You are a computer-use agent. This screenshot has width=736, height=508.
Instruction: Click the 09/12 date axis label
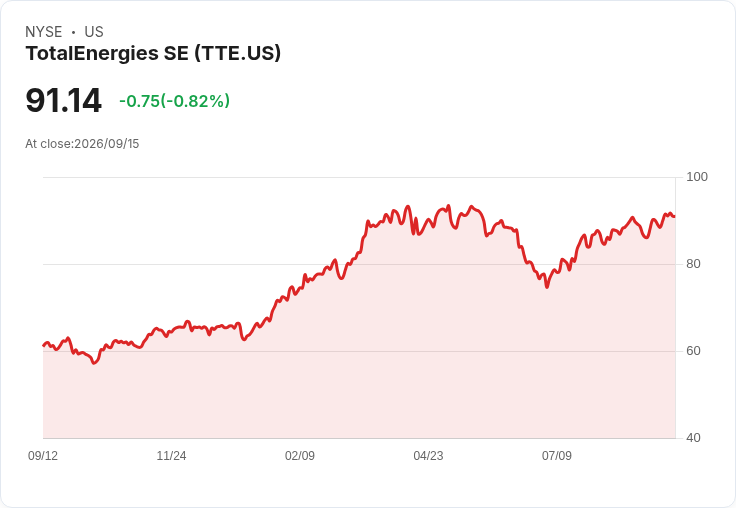[x=43, y=455]
